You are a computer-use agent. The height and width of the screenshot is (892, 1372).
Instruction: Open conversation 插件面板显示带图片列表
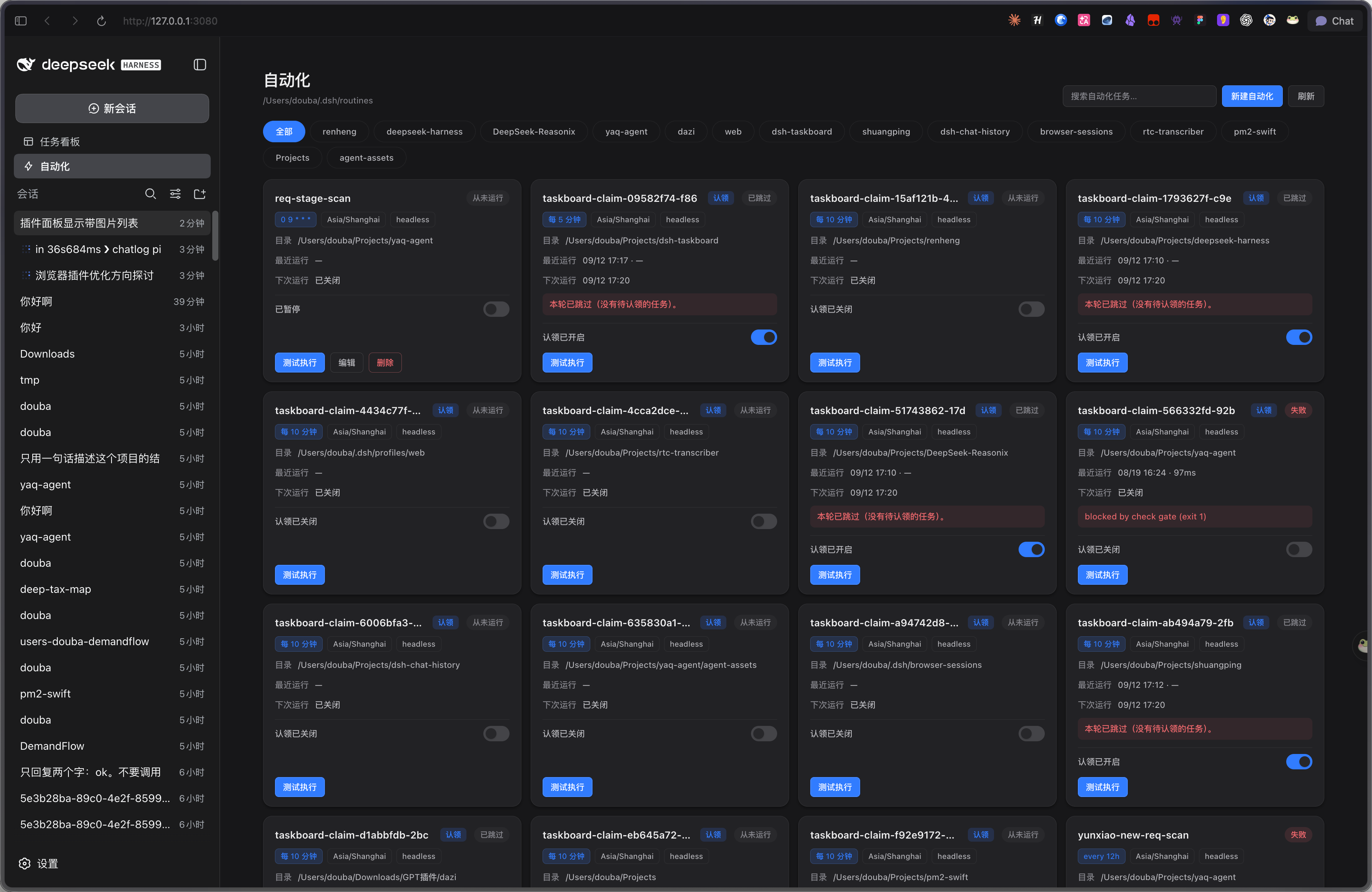tap(112, 223)
